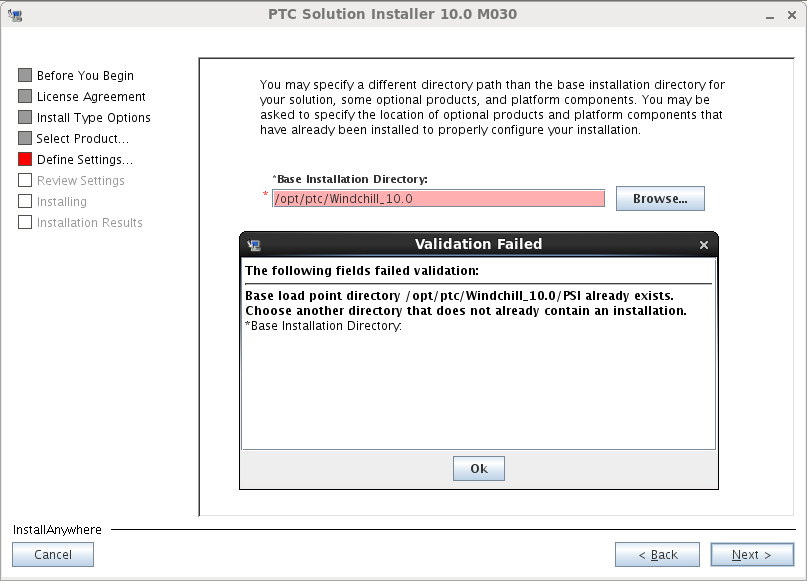
Task: Click the Validation Failed dialog's title bar icon
Action: [x=254, y=245]
